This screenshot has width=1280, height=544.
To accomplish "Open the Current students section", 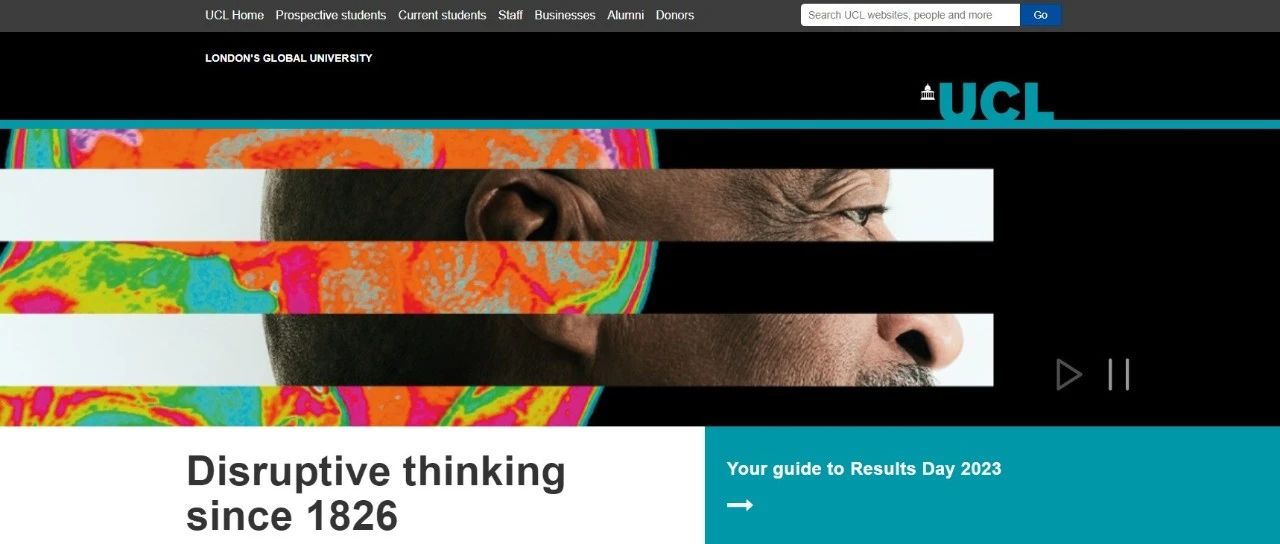I will coord(442,15).
